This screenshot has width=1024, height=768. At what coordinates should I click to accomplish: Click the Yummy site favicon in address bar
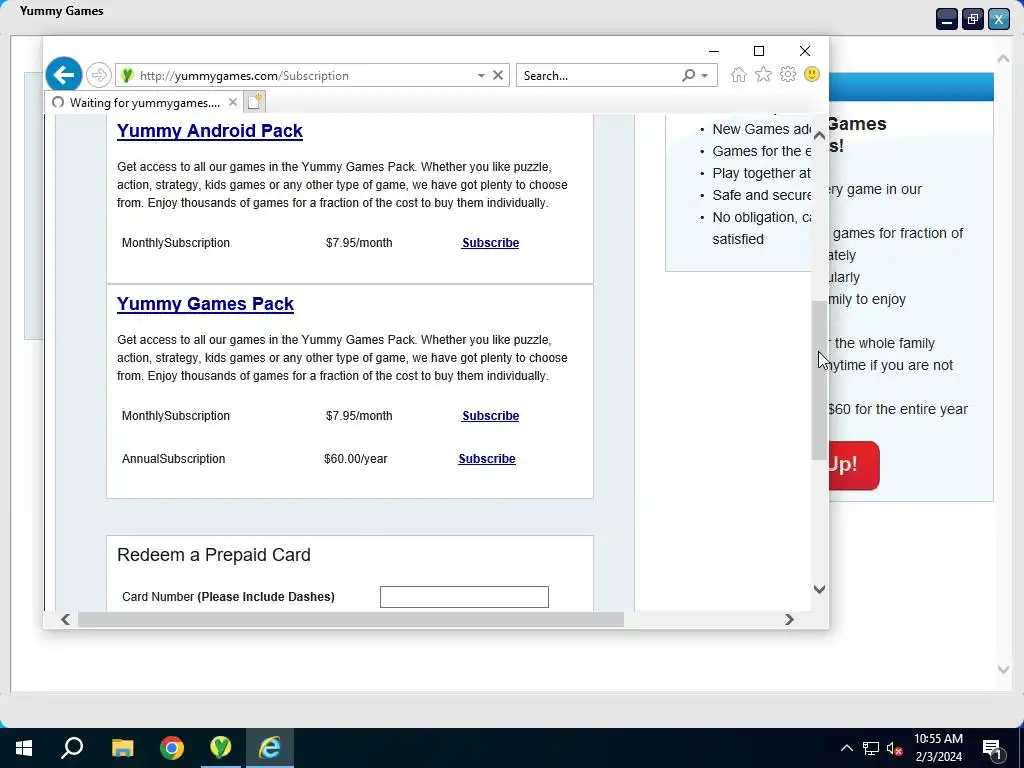[x=127, y=76]
